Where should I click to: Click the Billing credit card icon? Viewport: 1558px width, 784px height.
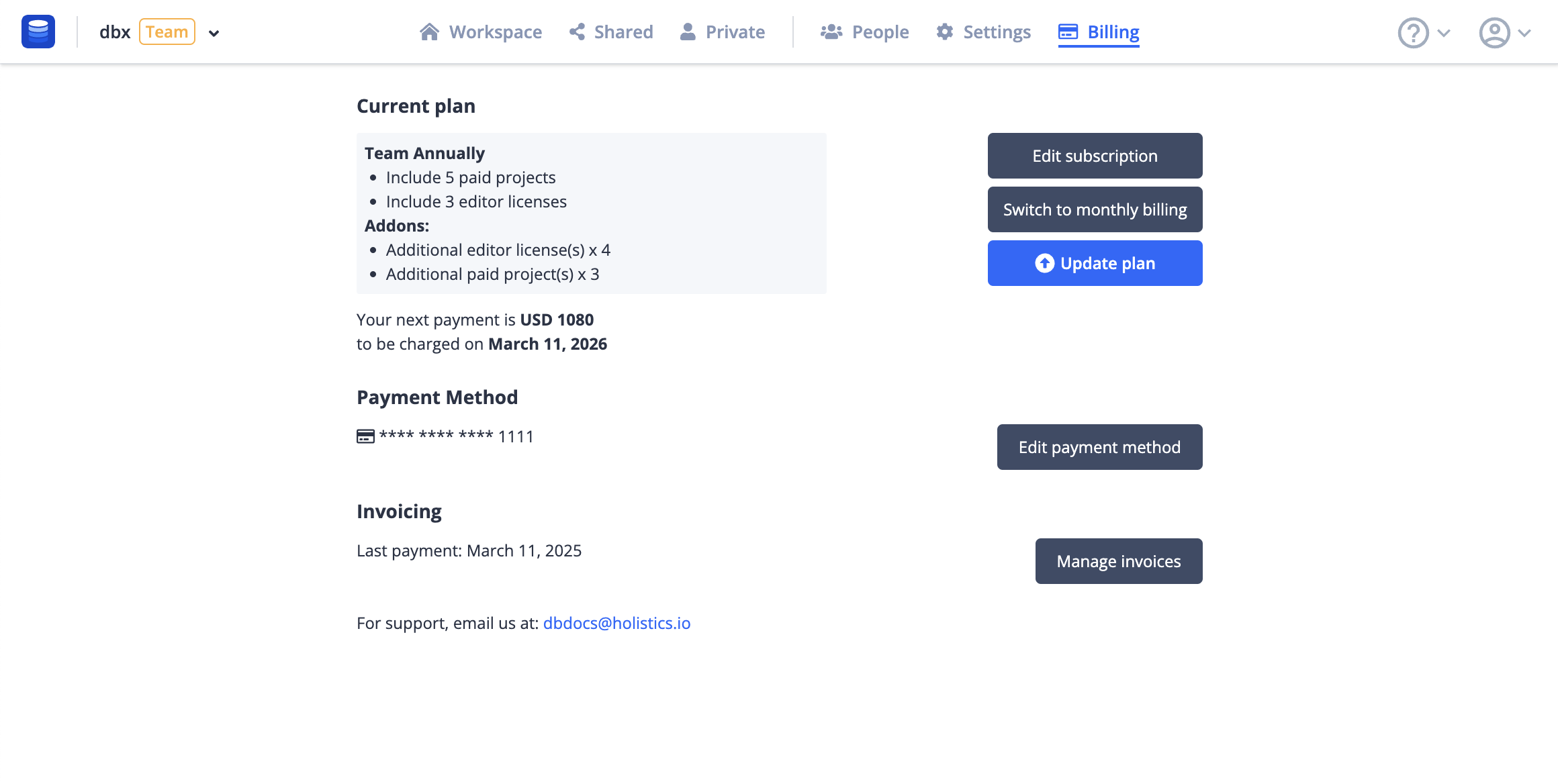pyautogui.click(x=1068, y=32)
